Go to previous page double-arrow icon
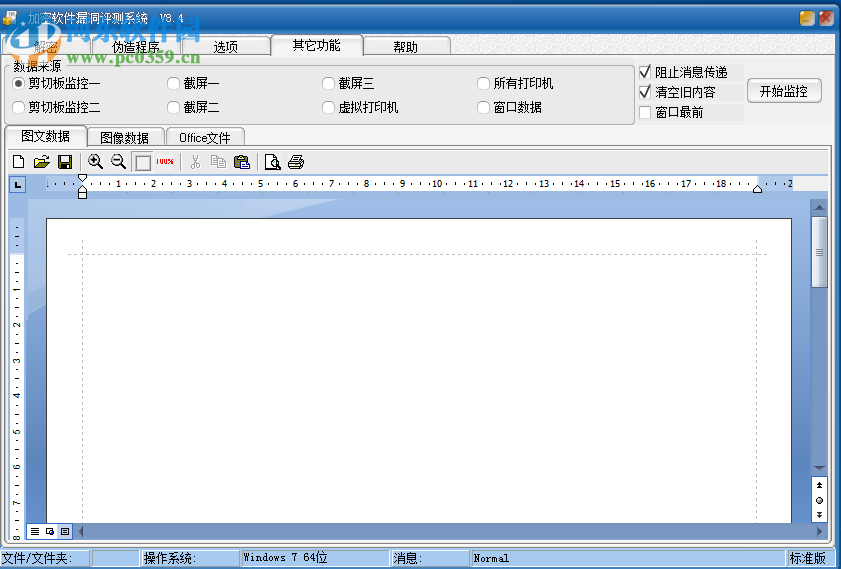Viewport: 841px width, 569px height. [x=819, y=485]
